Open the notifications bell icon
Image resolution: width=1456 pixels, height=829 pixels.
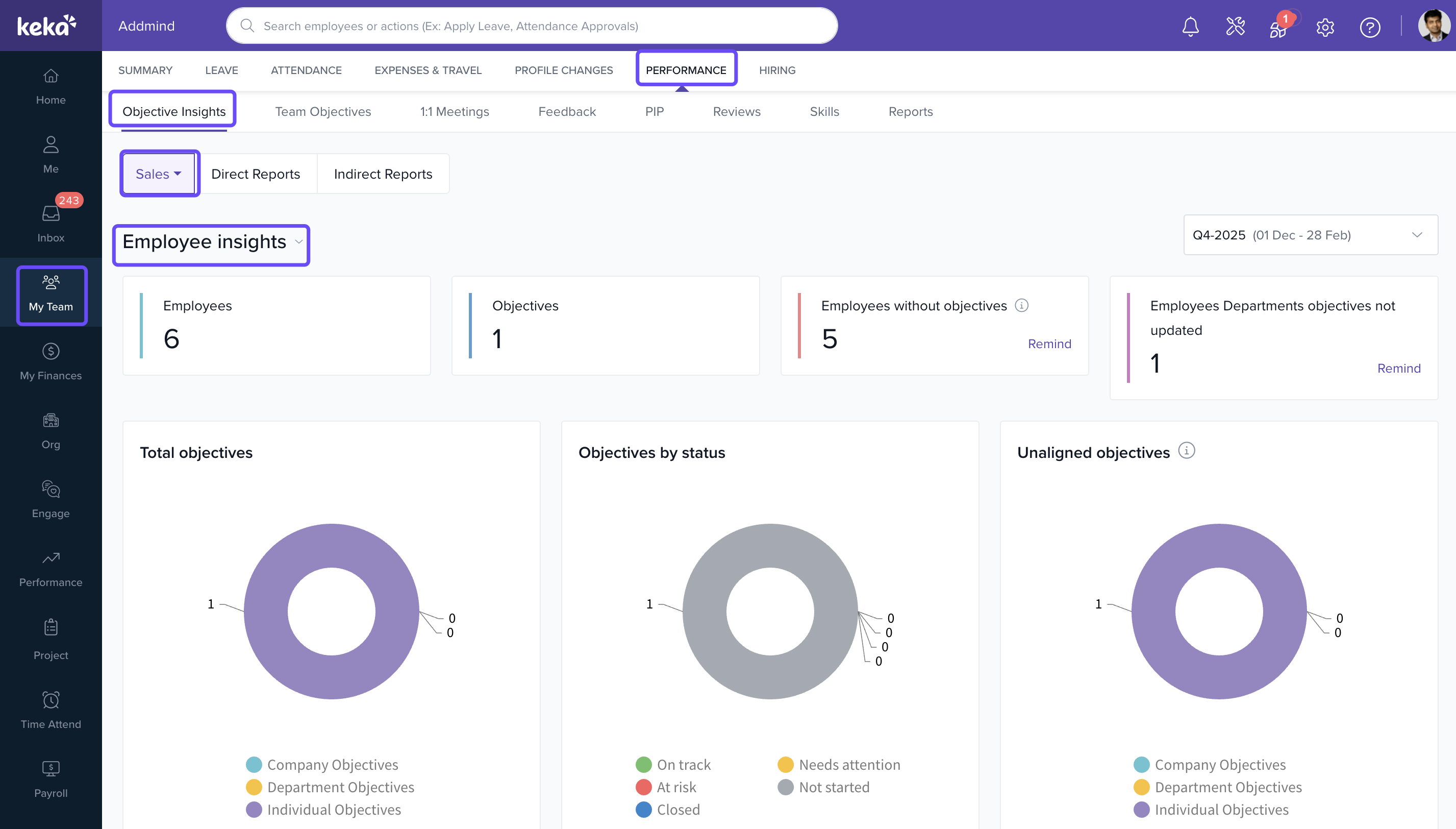tap(1190, 27)
